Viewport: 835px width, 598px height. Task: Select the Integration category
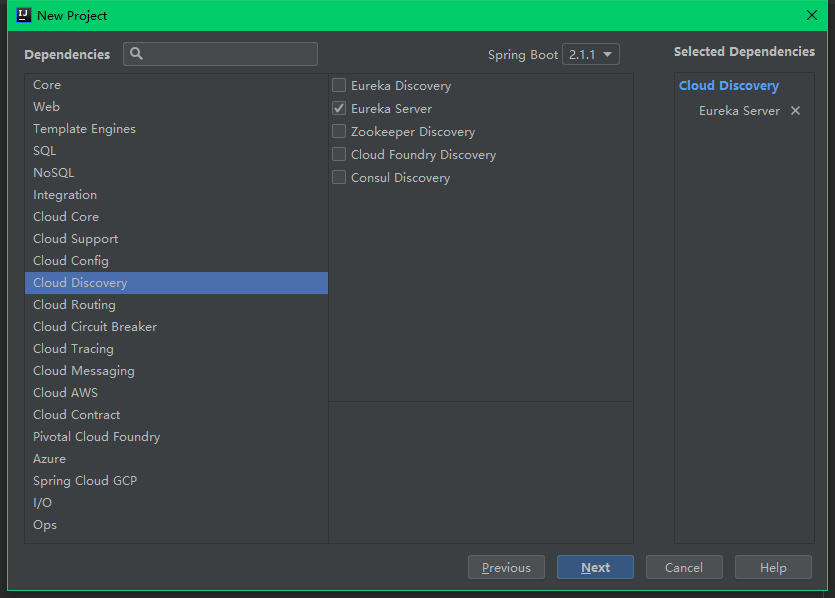point(176,195)
